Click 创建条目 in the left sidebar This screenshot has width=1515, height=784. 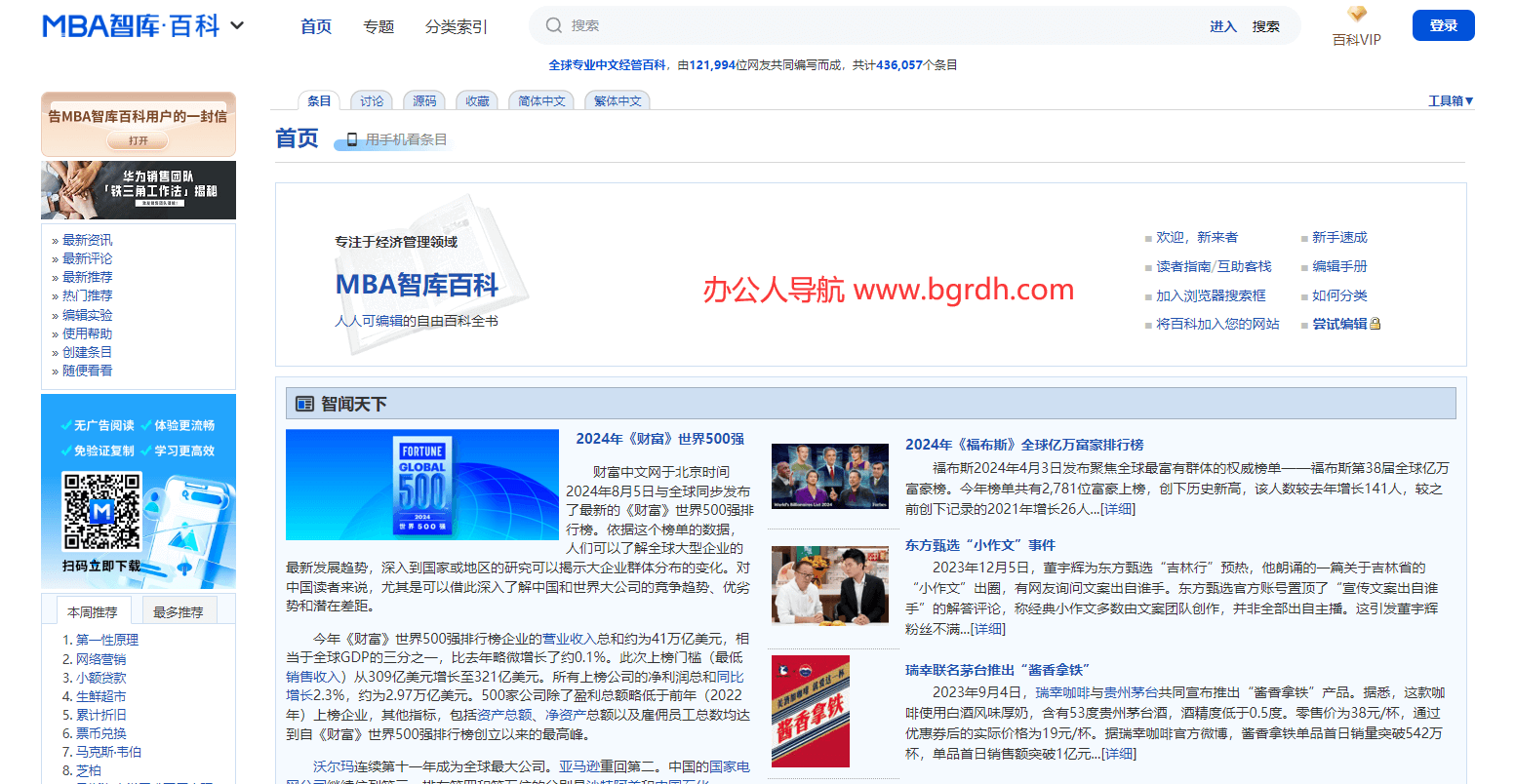[x=87, y=352]
